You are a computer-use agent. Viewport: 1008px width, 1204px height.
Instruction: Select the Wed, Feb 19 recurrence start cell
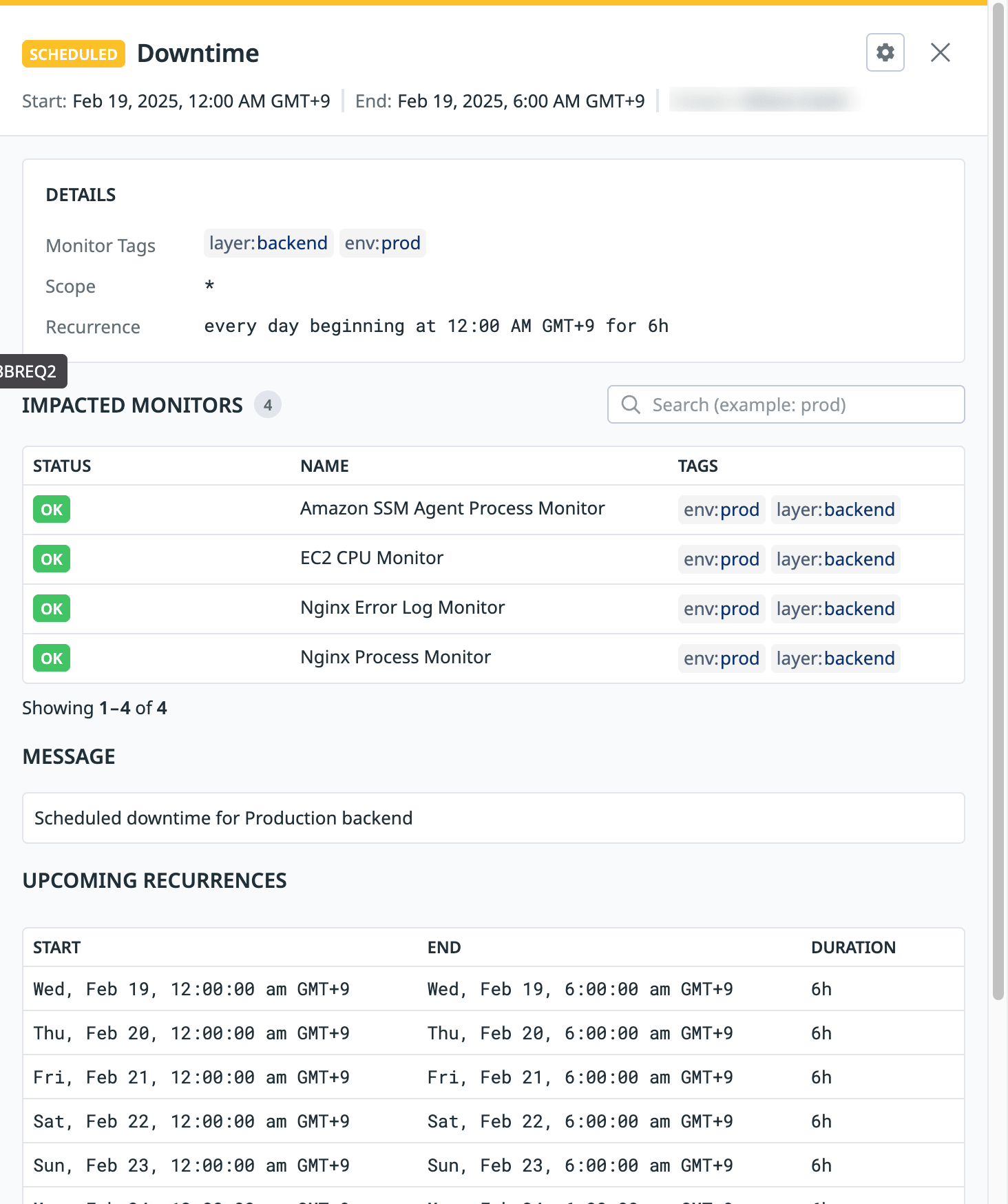click(x=191, y=989)
